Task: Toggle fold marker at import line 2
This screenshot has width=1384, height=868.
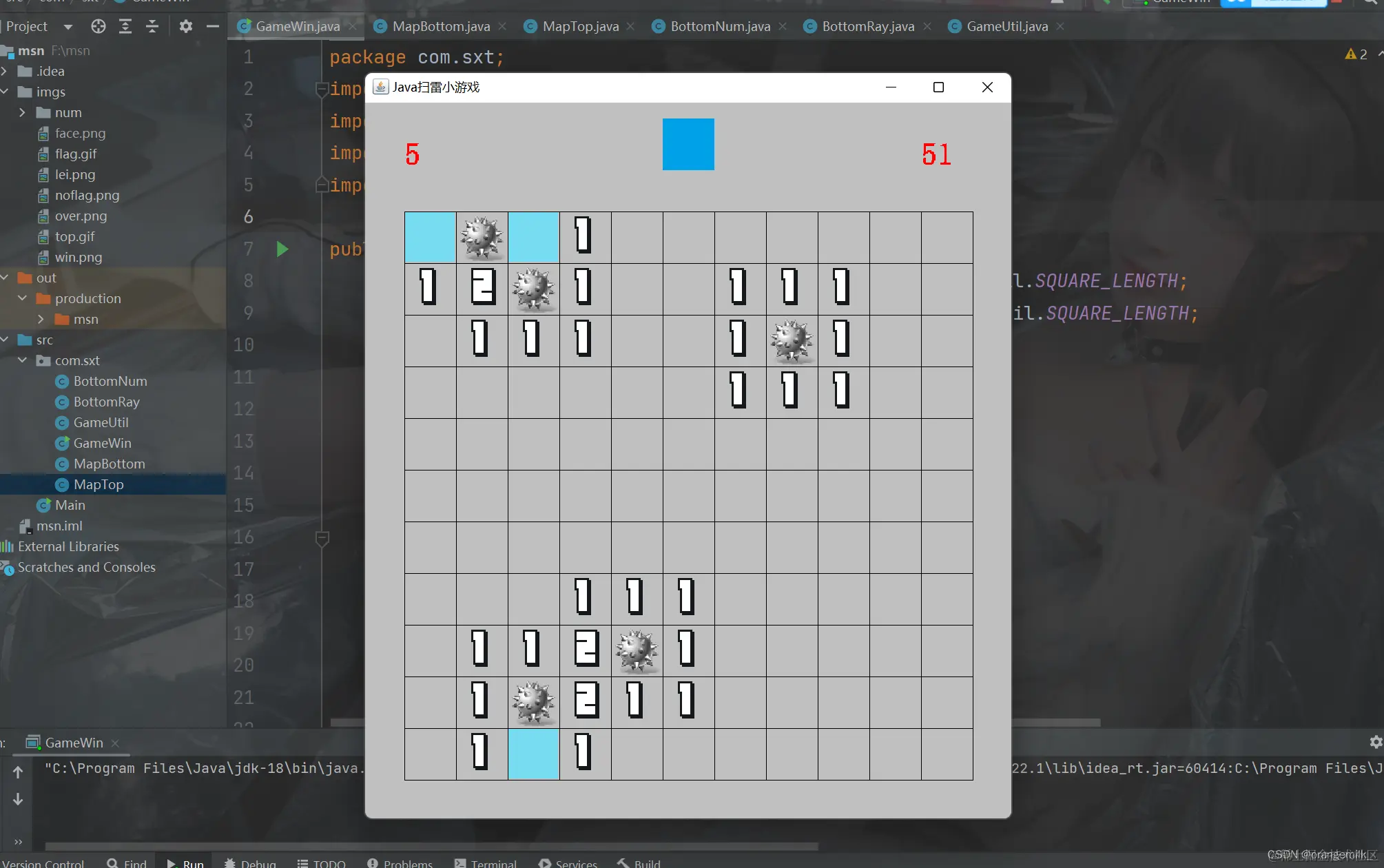Action: coord(321,89)
